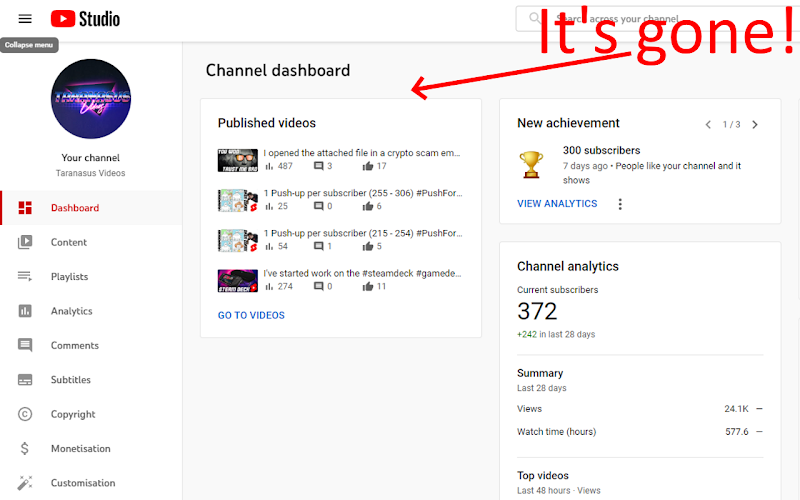This screenshot has height=500, width=800.
Task: Click VIEW ANALYTICS link
Action: click(x=557, y=204)
